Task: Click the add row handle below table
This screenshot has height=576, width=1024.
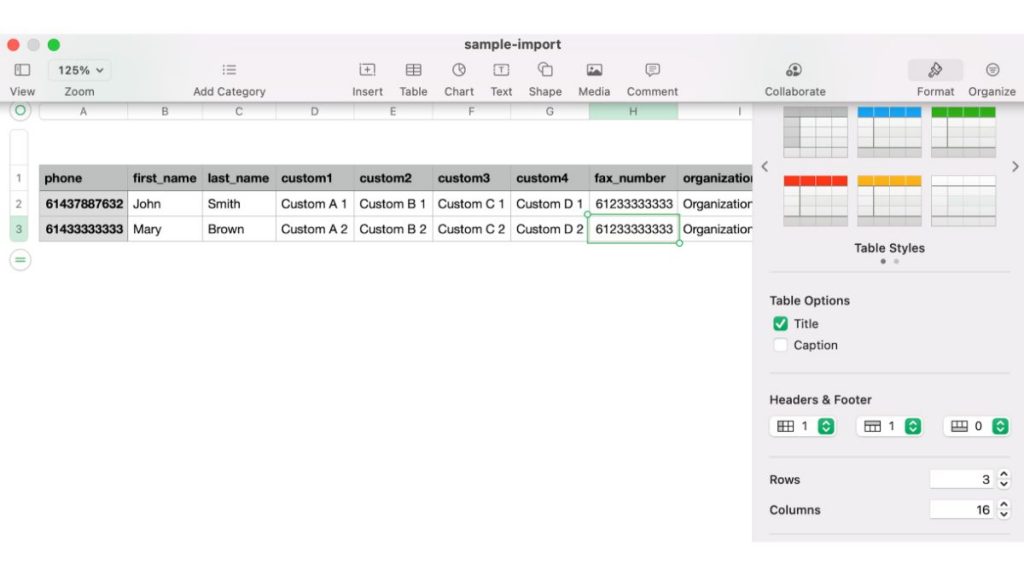Action: (20, 260)
